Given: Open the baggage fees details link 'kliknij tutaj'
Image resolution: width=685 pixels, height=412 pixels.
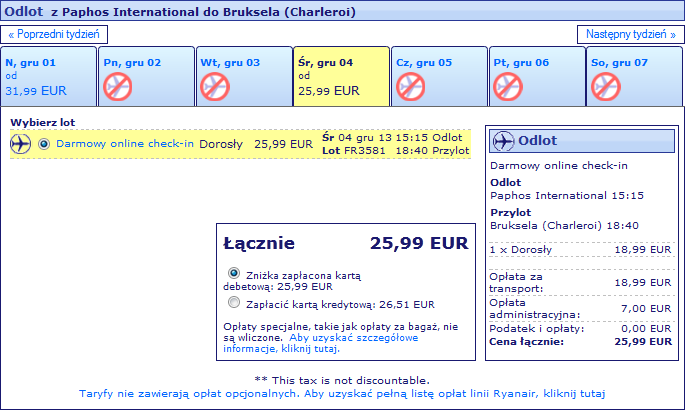Looking at the screenshot, I should pos(321,343).
